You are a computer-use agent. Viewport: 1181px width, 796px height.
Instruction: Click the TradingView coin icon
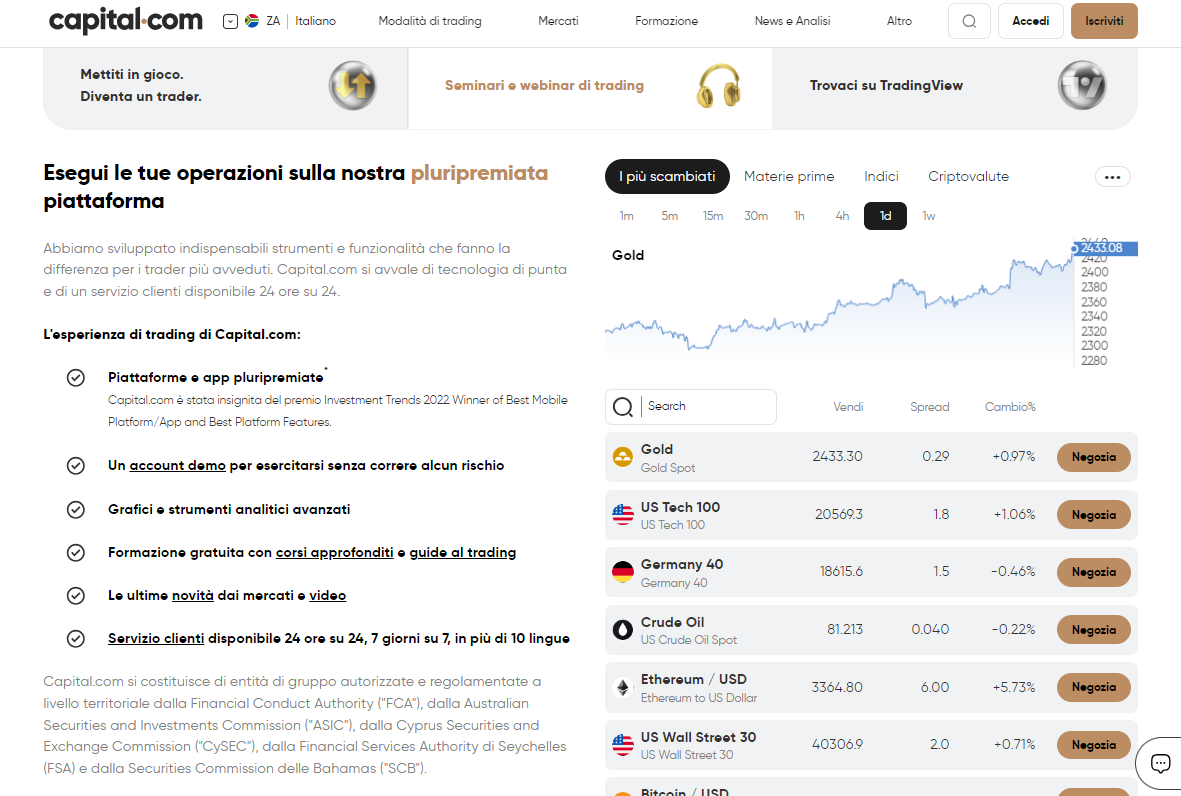tap(1082, 85)
